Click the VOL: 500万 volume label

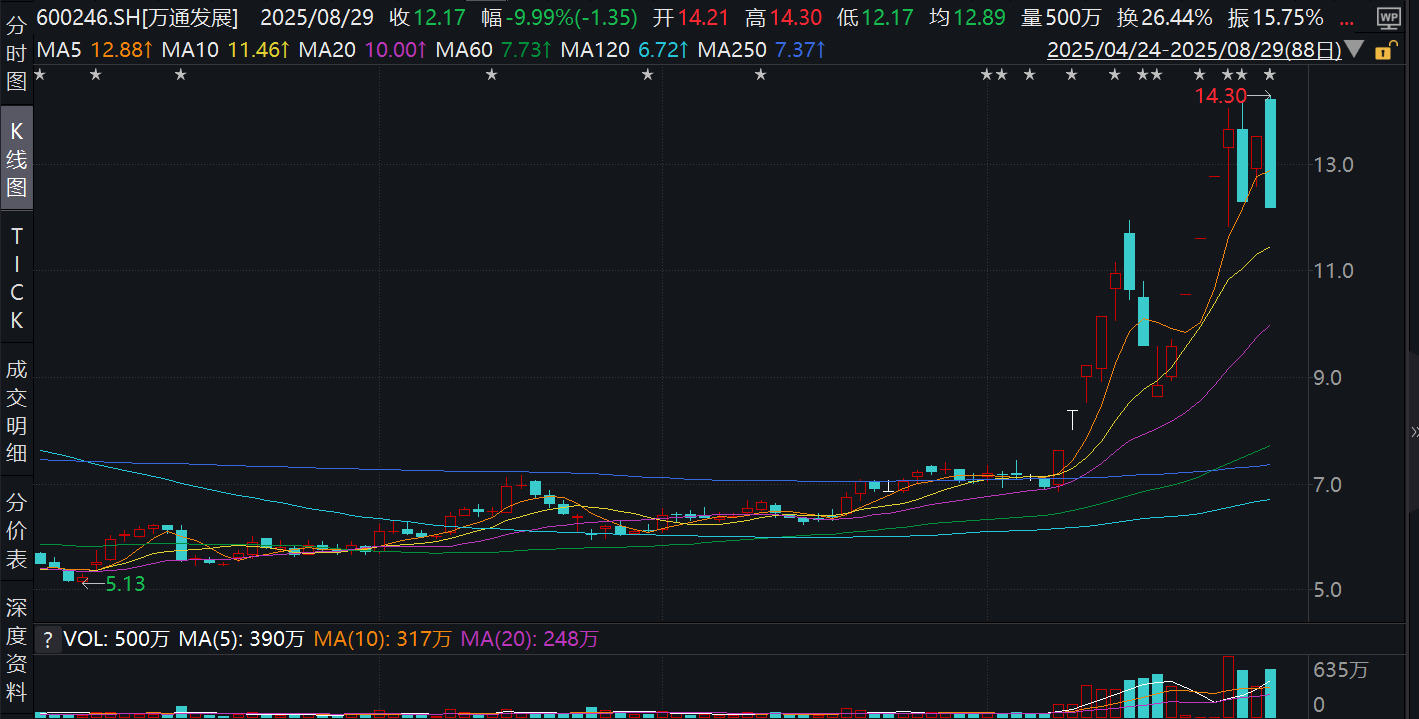tap(117, 638)
